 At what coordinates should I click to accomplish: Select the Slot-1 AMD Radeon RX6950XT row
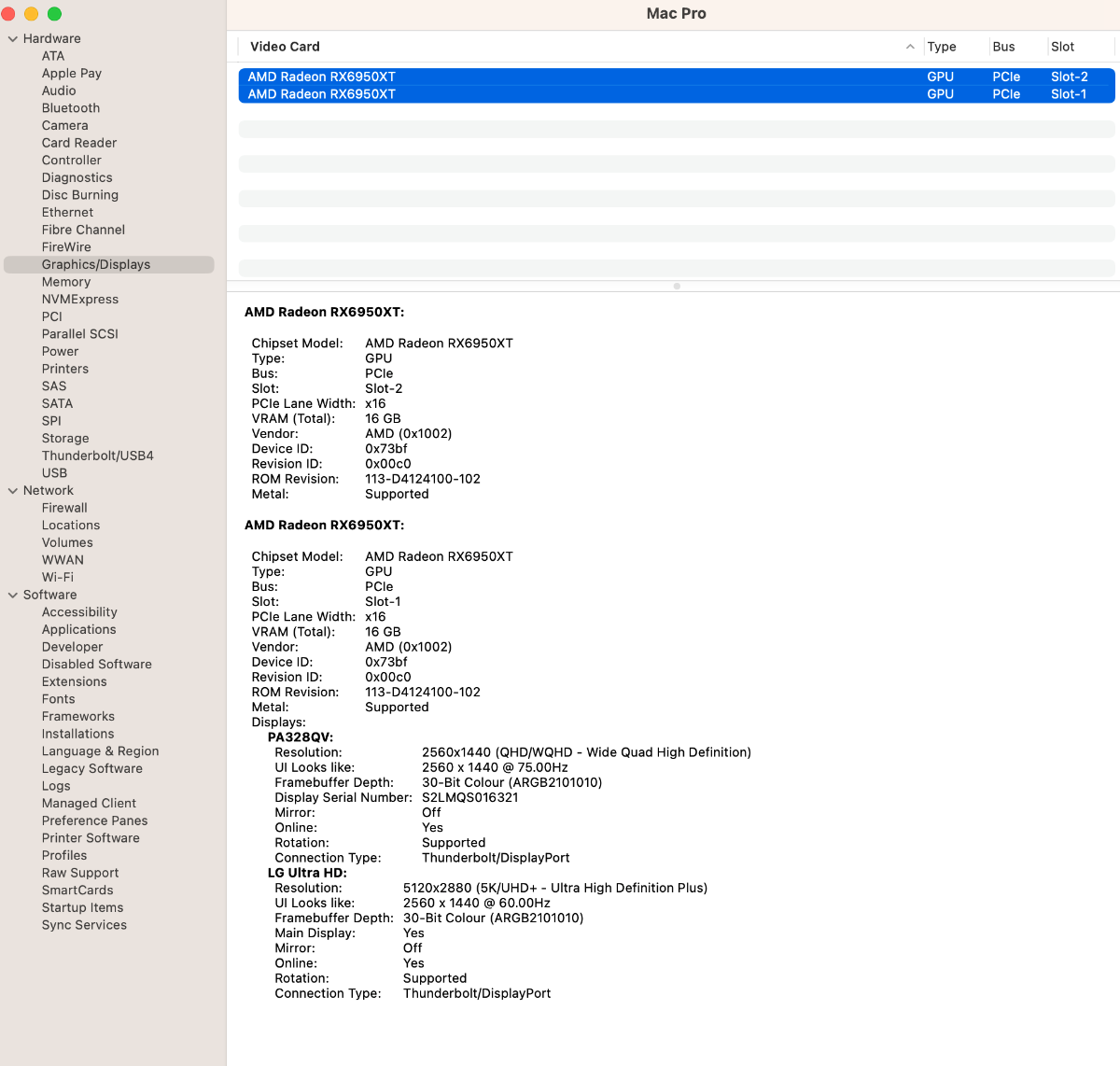point(677,94)
